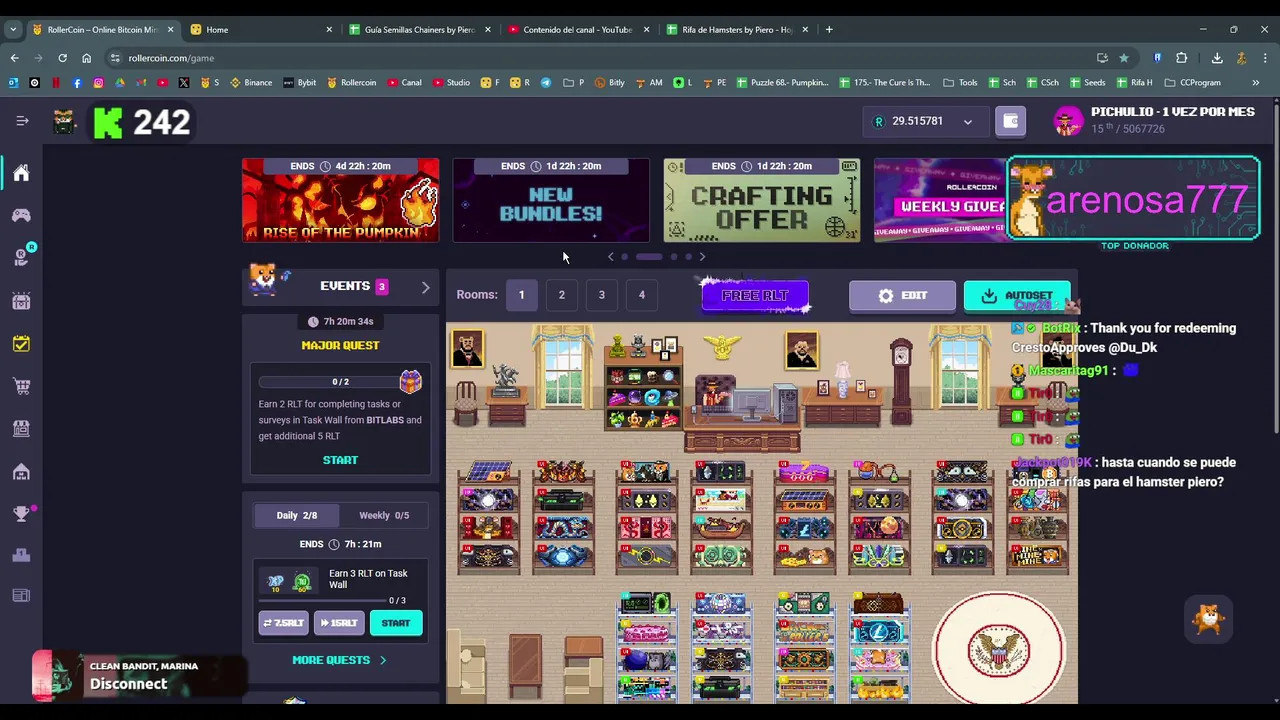Expand the RLT balance currency dropdown
Screen dimensions: 1280x720
pos(967,122)
